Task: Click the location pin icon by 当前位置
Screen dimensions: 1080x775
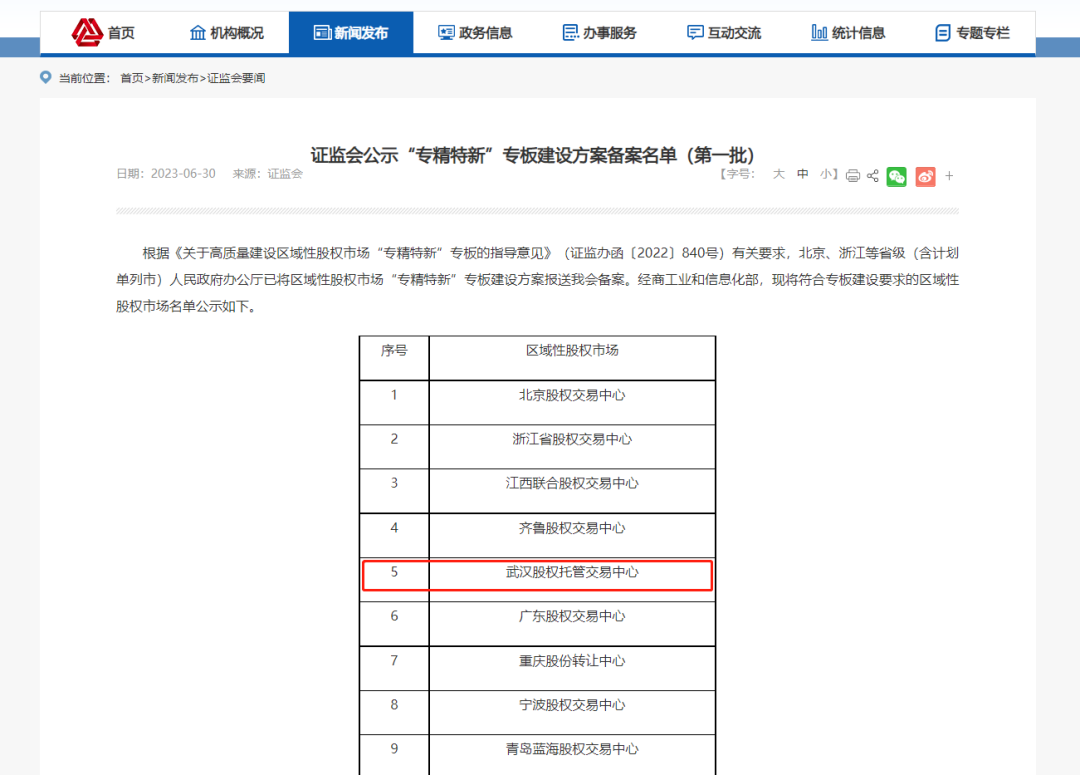Action: pos(45,77)
